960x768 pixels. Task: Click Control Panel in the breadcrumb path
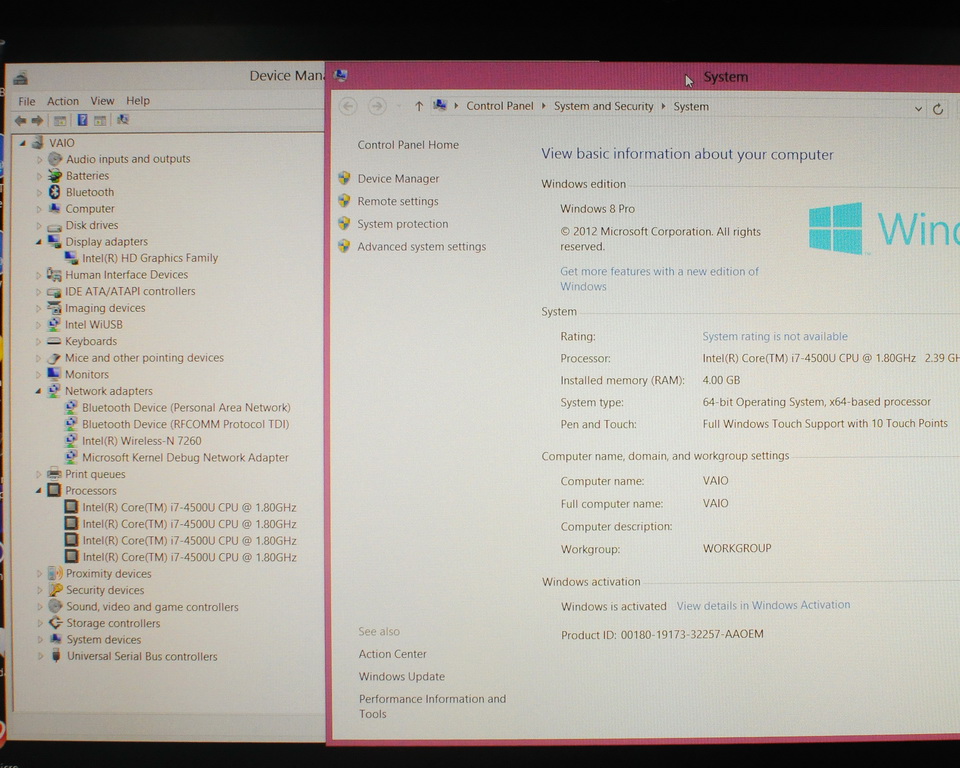pos(500,106)
